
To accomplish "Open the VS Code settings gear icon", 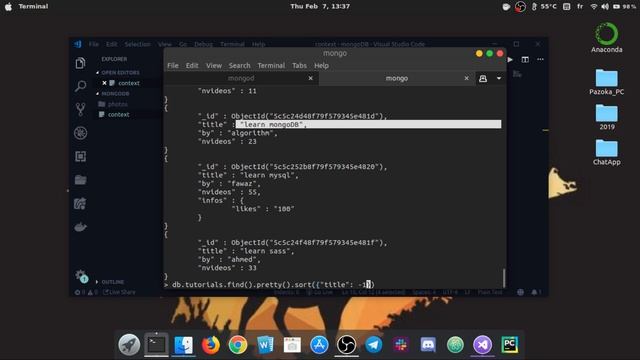I will coord(81,276).
